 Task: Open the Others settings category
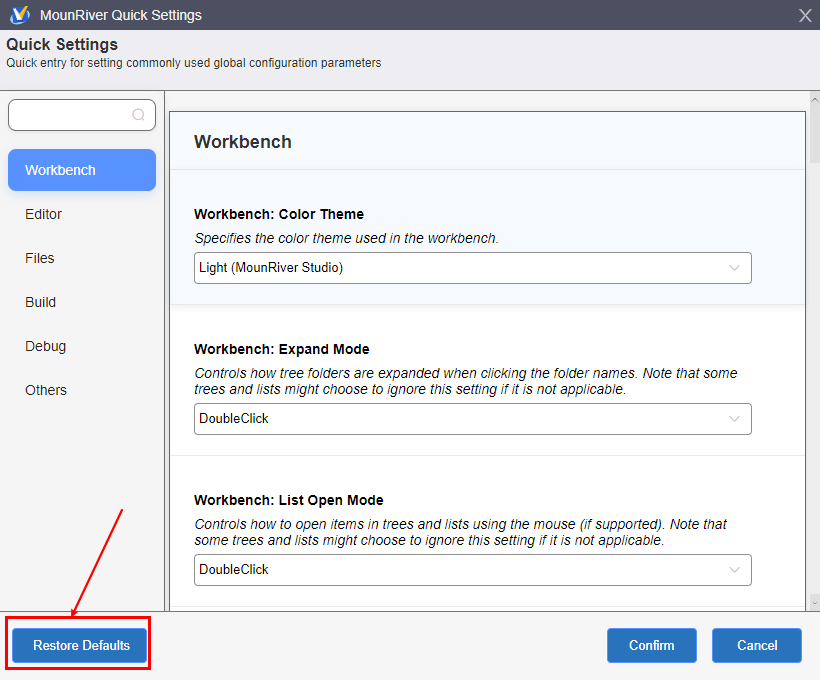[x=46, y=390]
